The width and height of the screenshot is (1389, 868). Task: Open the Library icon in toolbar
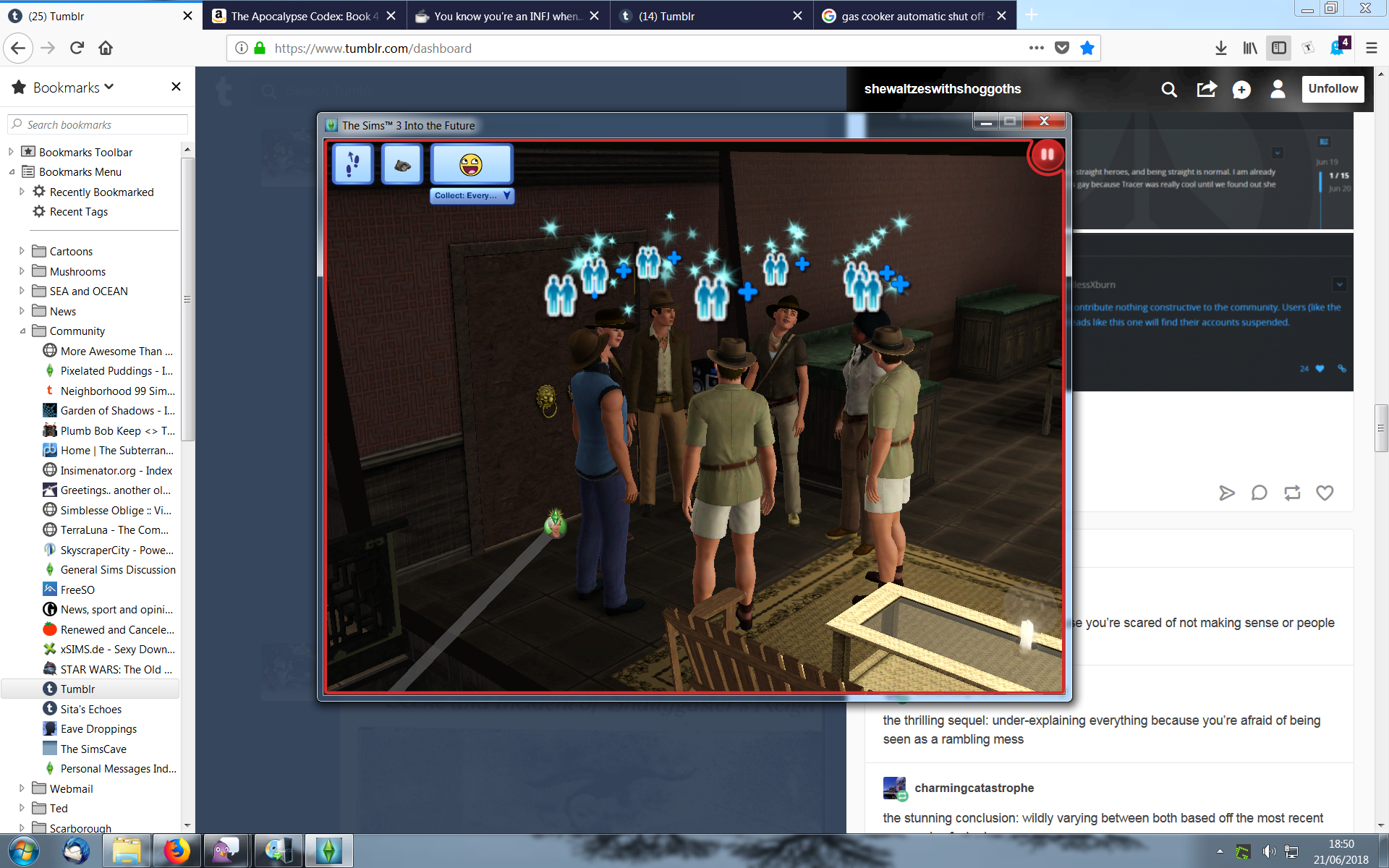pos(1250,48)
